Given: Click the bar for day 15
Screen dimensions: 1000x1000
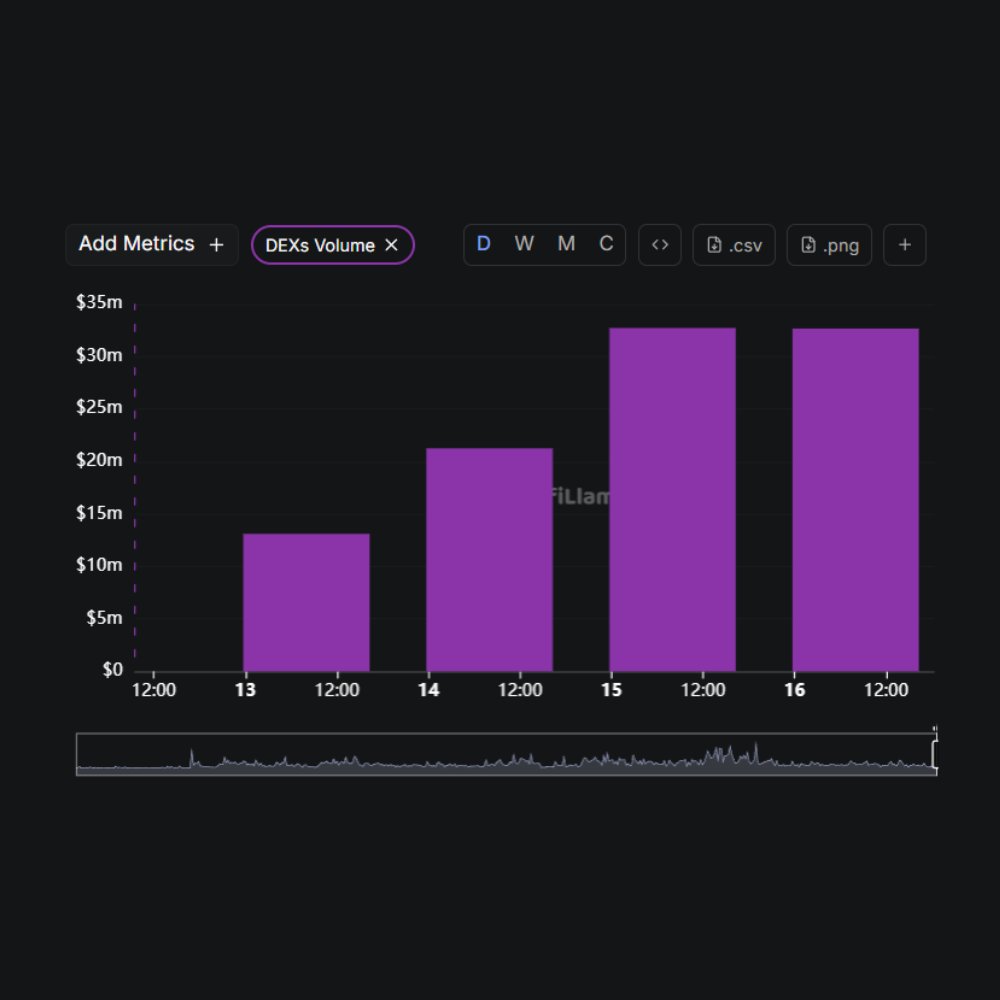Looking at the screenshot, I should (x=672, y=500).
